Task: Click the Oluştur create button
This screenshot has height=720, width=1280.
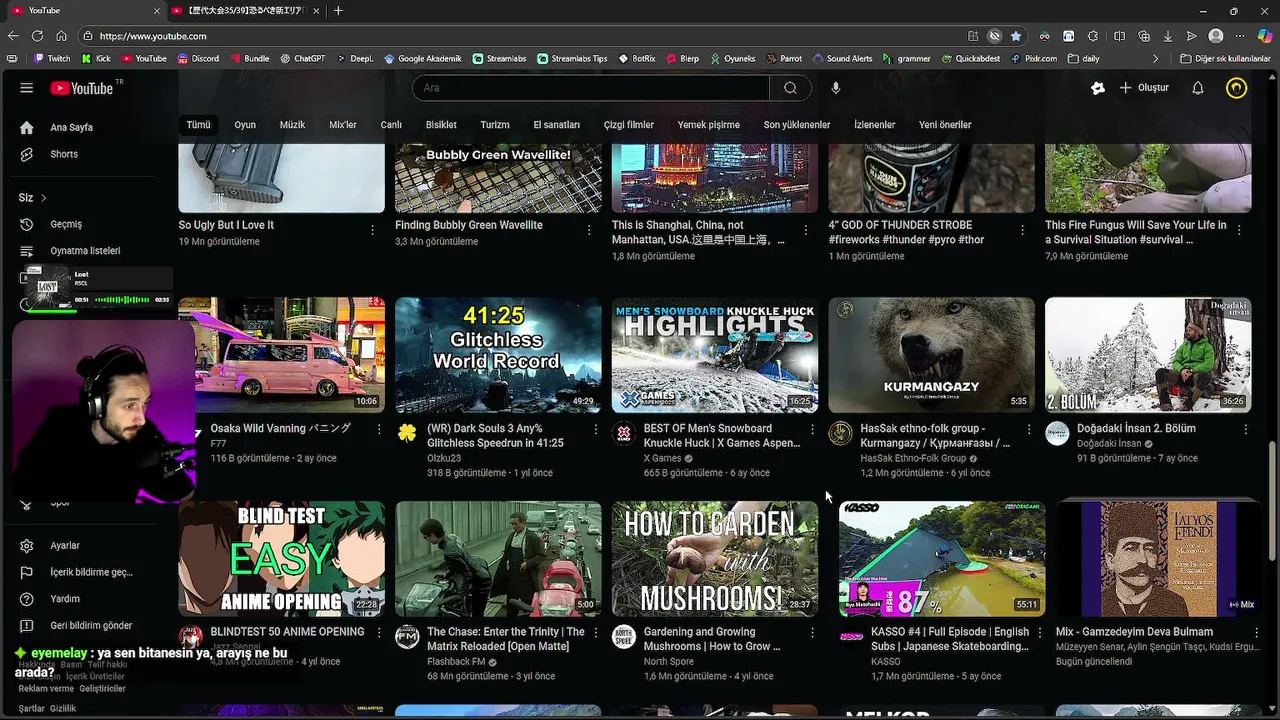Action: click(1144, 88)
